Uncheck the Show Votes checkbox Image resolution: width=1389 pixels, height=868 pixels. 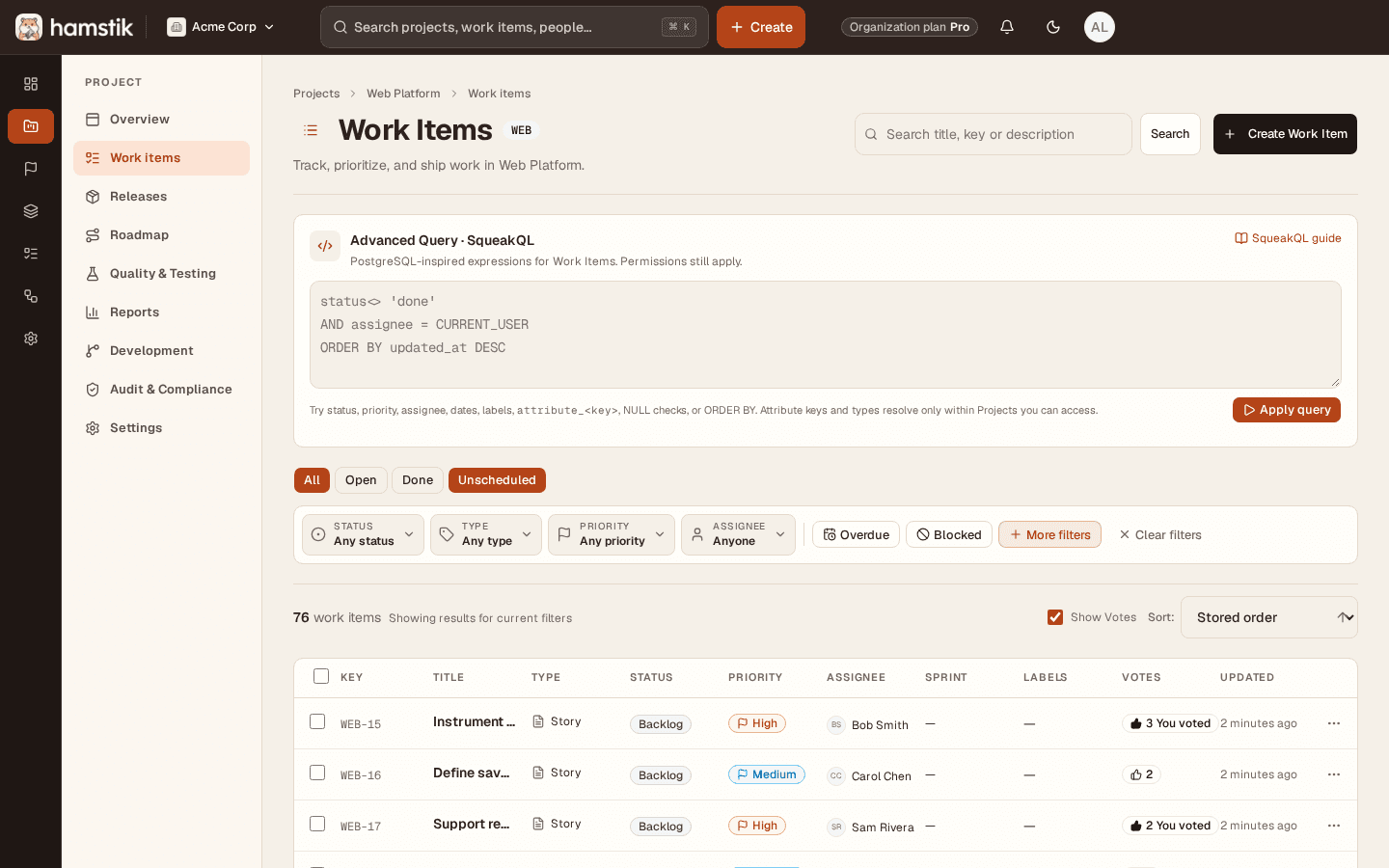(1055, 617)
